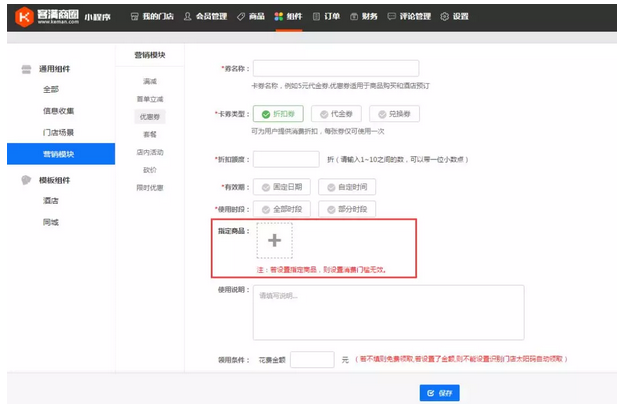
Task: Select the 代金券 coupon type
Action: point(336,114)
